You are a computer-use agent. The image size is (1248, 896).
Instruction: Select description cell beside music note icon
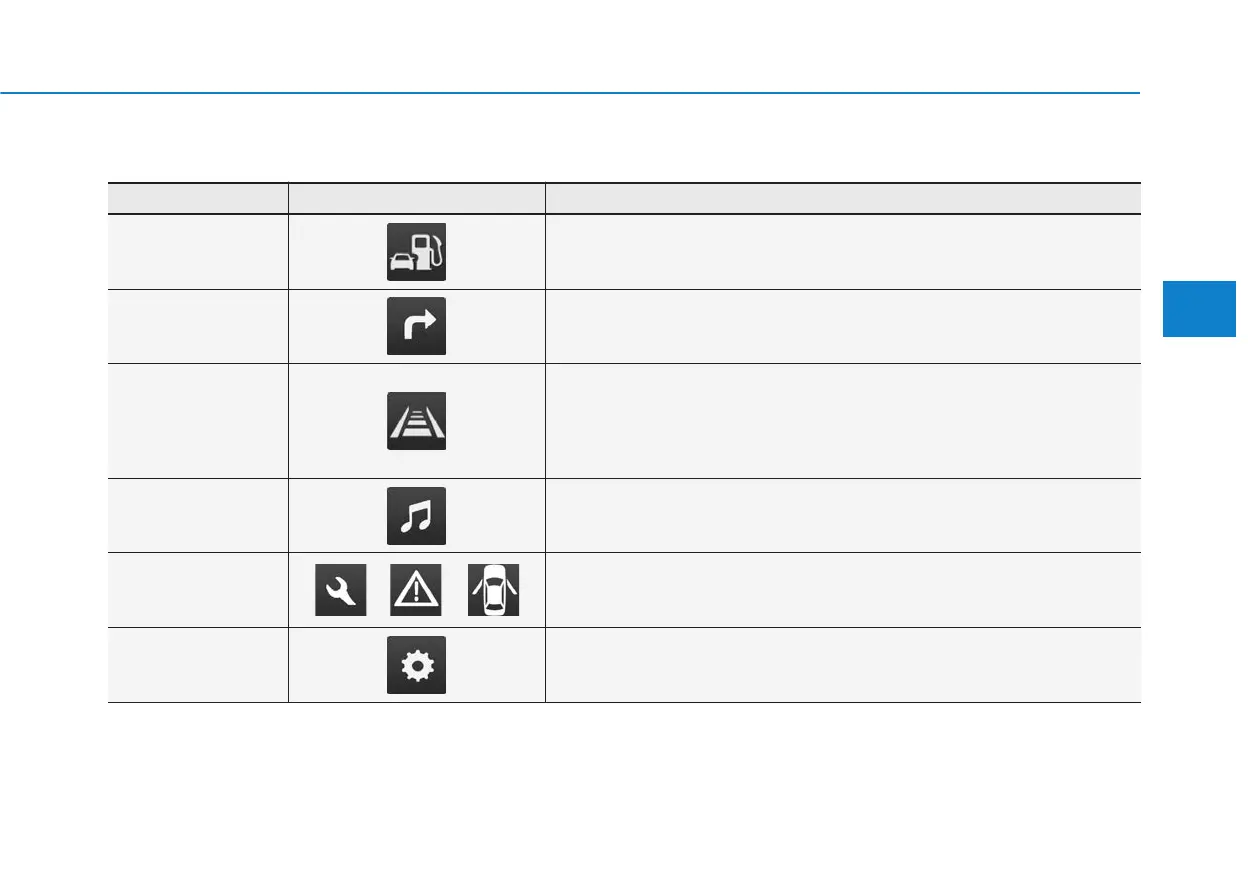point(842,516)
